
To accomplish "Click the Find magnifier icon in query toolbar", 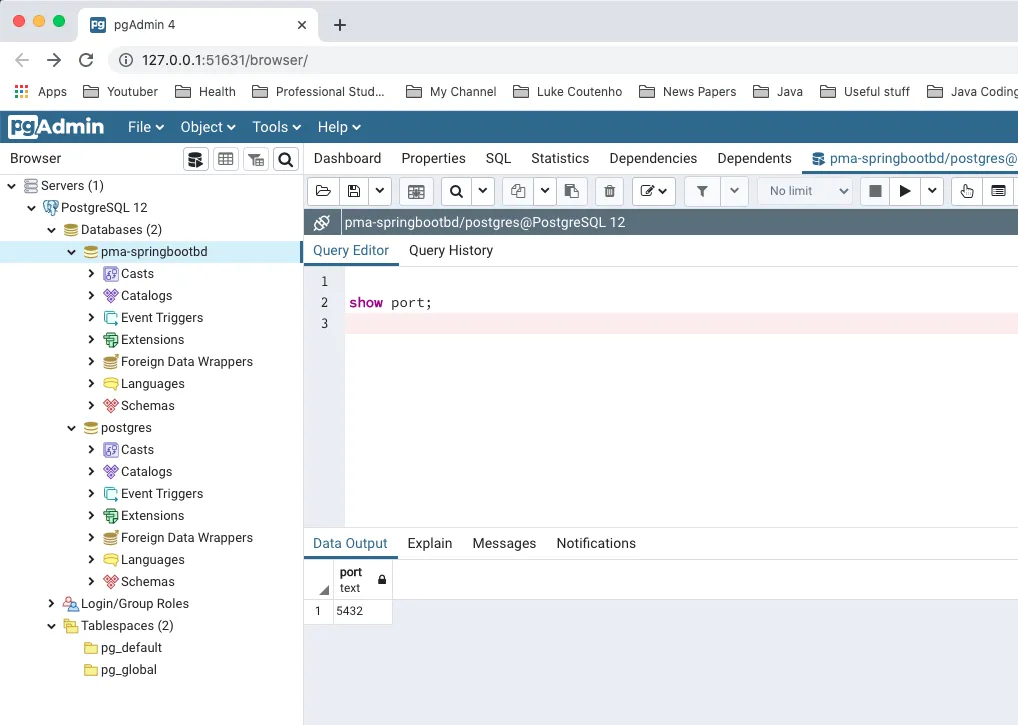I will point(456,191).
